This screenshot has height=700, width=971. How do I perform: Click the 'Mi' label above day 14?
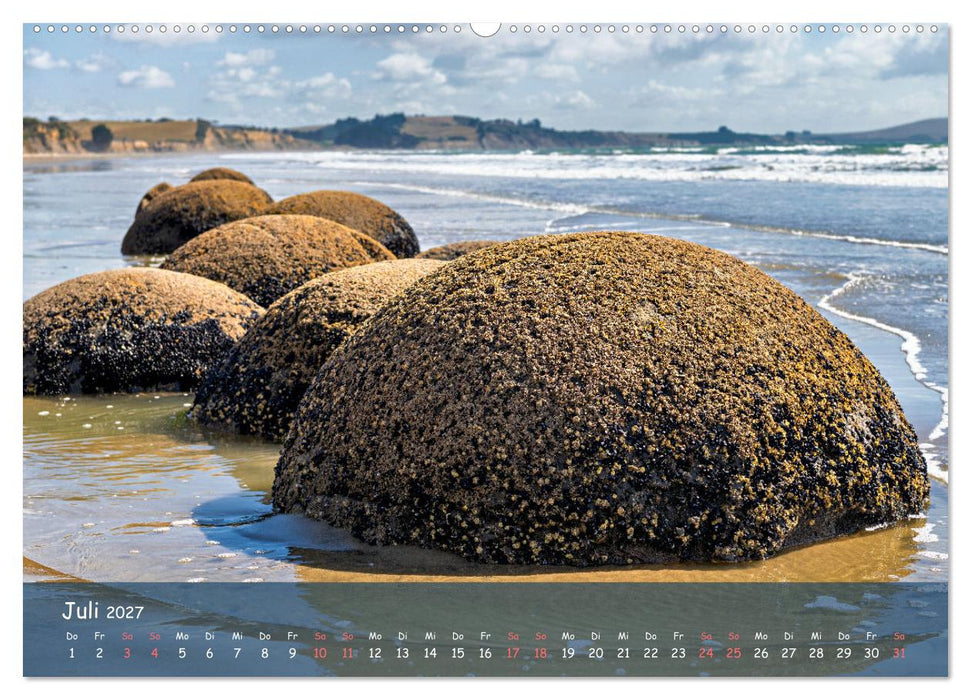click(430, 636)
